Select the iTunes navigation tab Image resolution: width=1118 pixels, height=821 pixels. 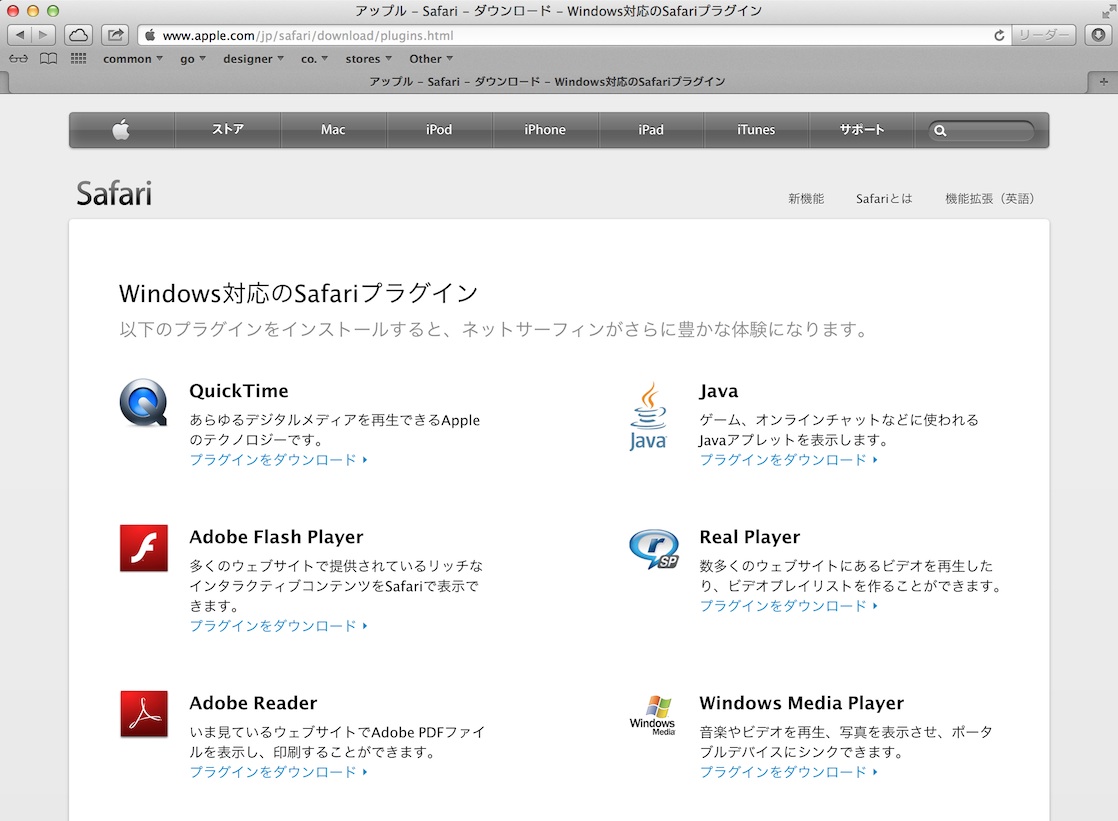[x=756, y=130]
